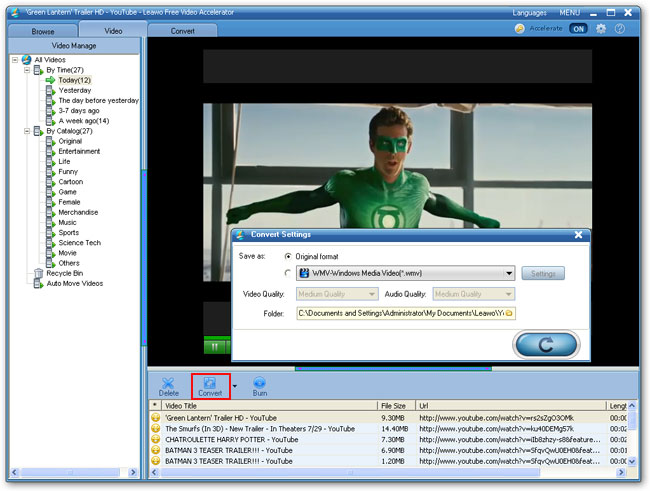650x491 pixels.
Task: Click the File Size column header
Action: pos(396,406)
